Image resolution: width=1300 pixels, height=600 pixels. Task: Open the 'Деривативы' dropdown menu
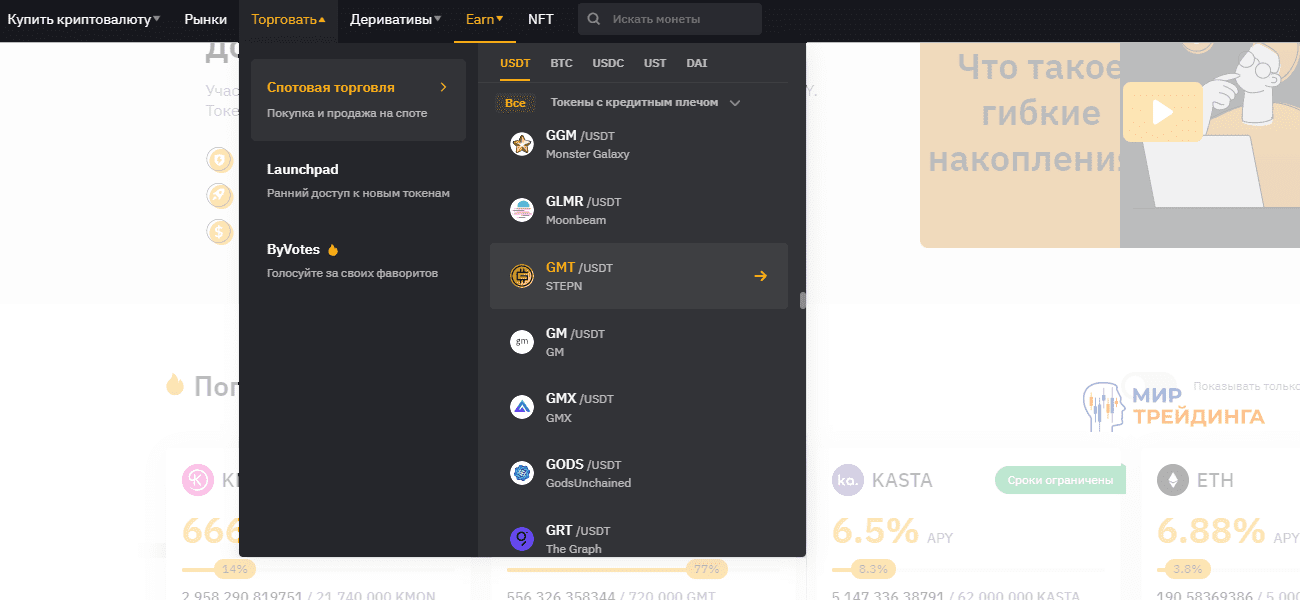395,19
